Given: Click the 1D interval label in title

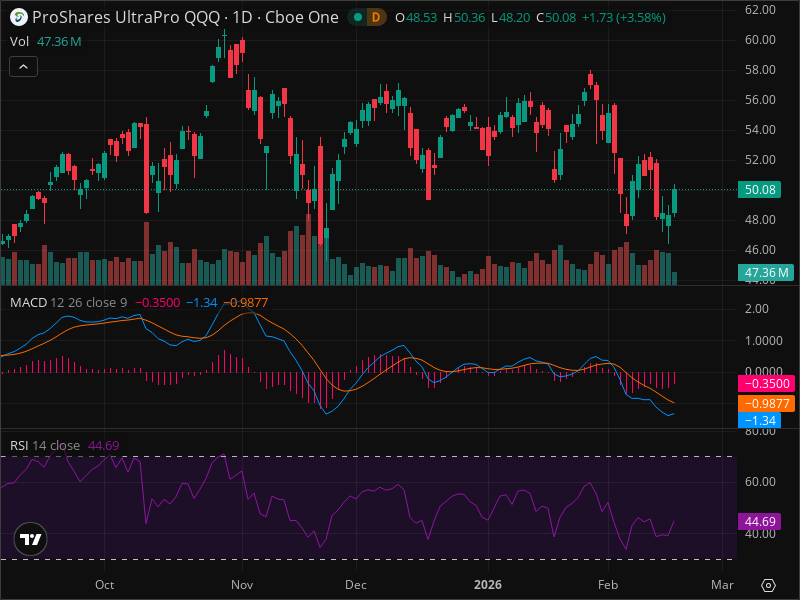Looking at the screenshot, I should click(242, 17).
